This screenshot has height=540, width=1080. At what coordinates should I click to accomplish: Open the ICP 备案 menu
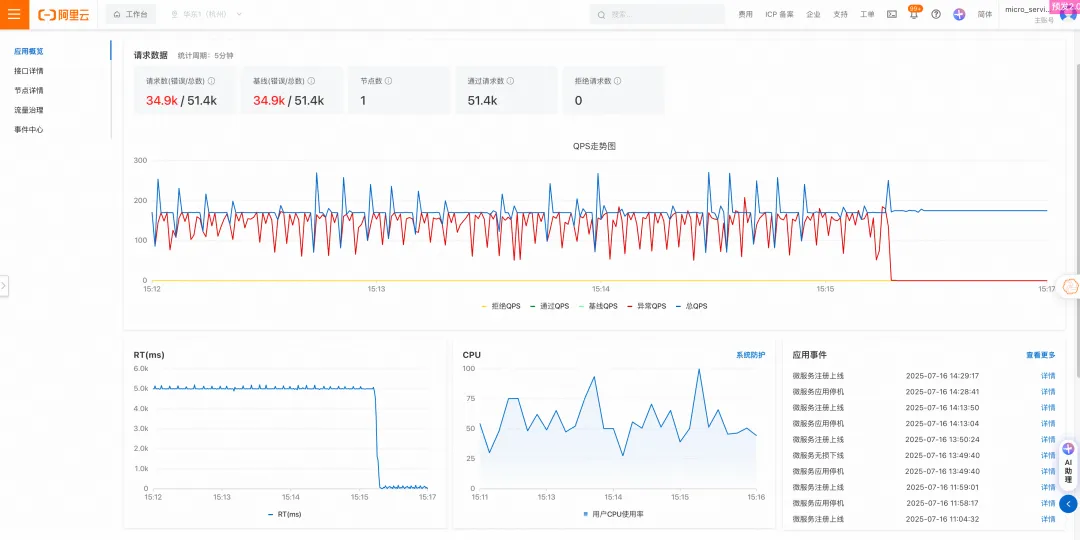point(779,14)
